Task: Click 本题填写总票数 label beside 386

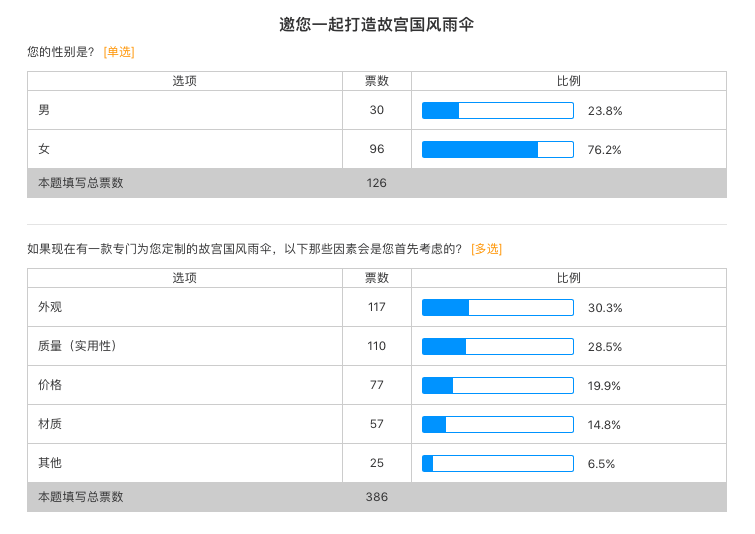Action: coord(81,497)
